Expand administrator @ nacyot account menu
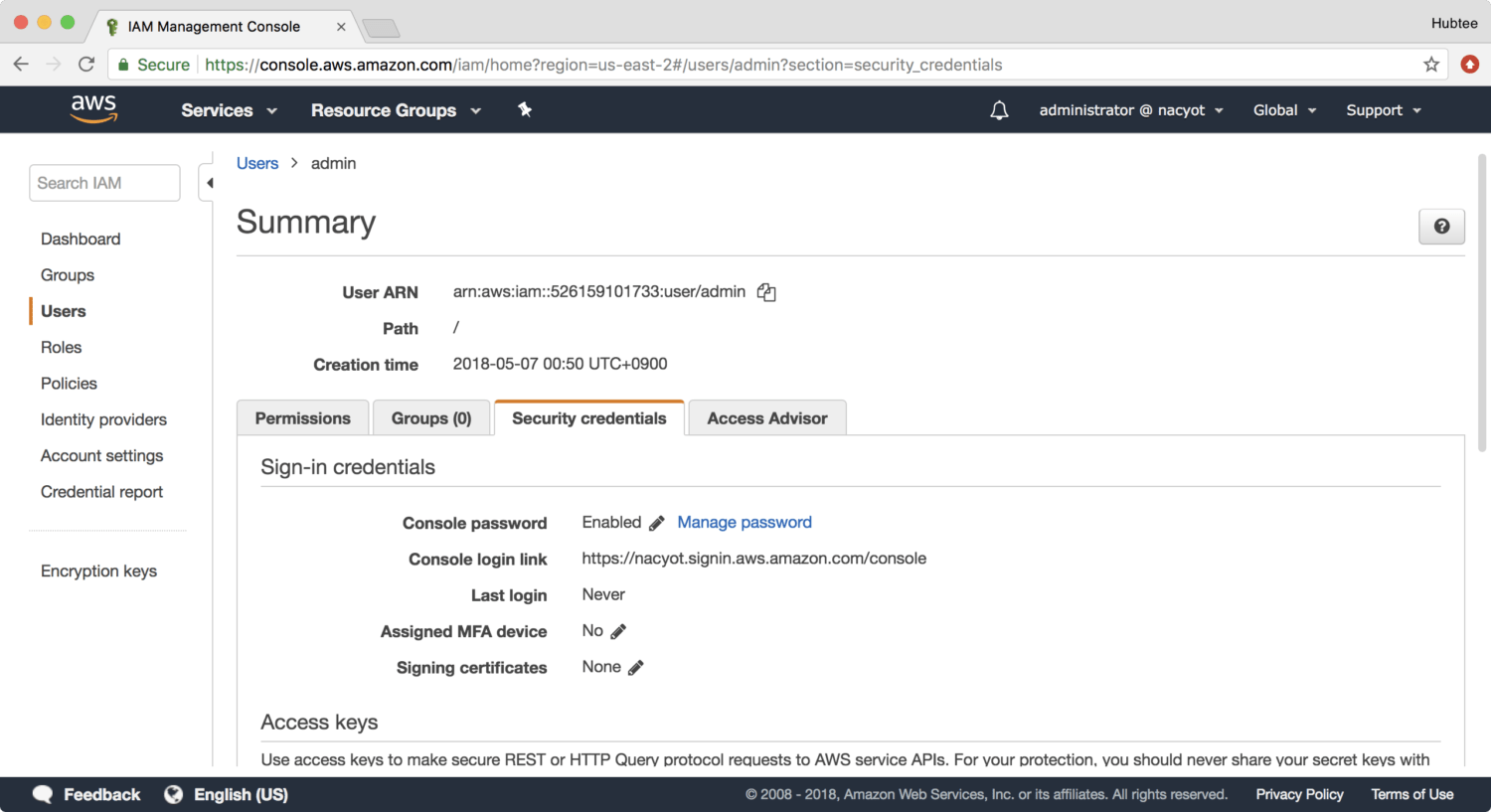This screenshot has width=1491, height=812. [1131, 110]
